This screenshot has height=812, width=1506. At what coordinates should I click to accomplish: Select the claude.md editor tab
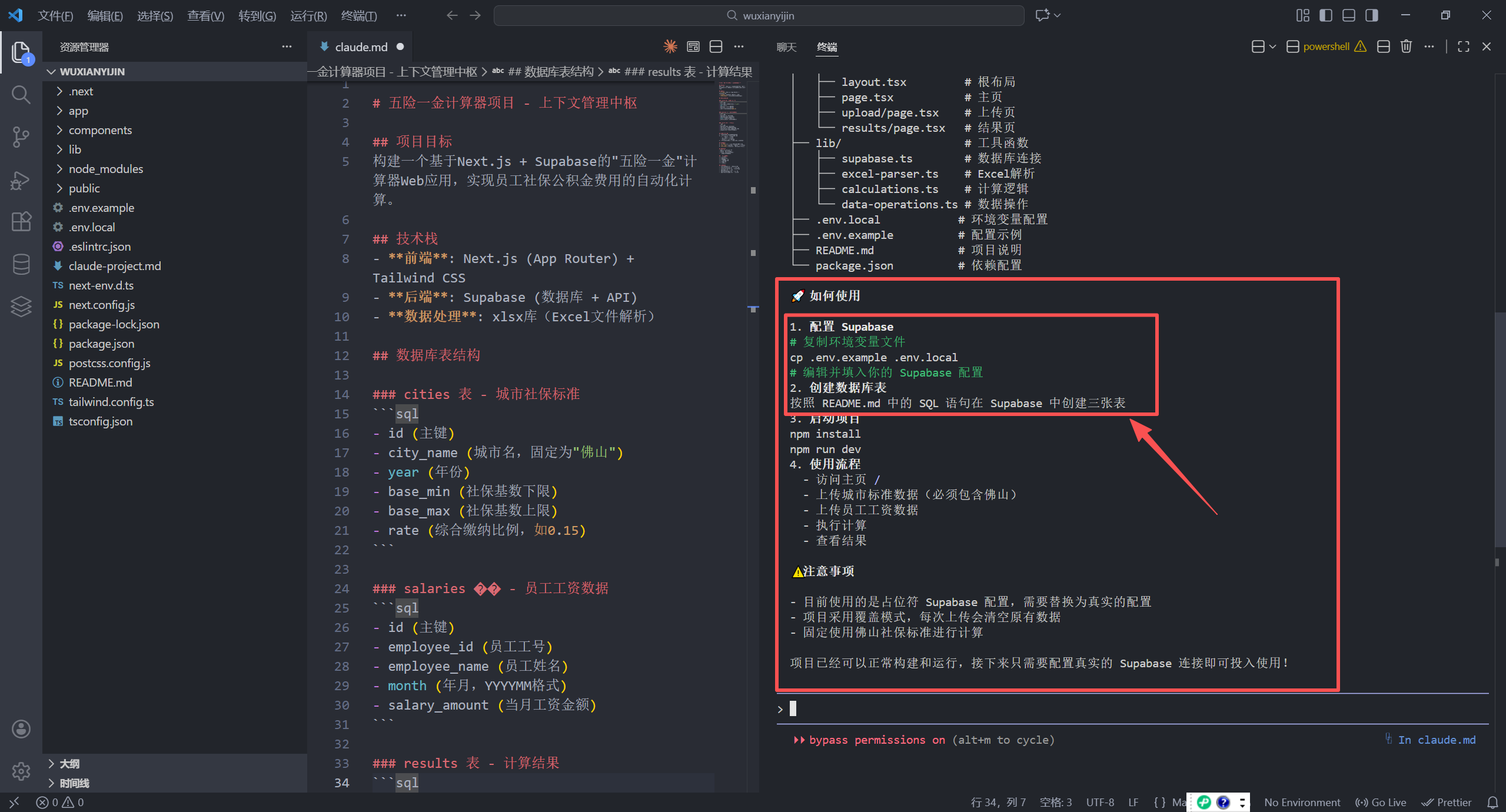(x=361, y=46)
